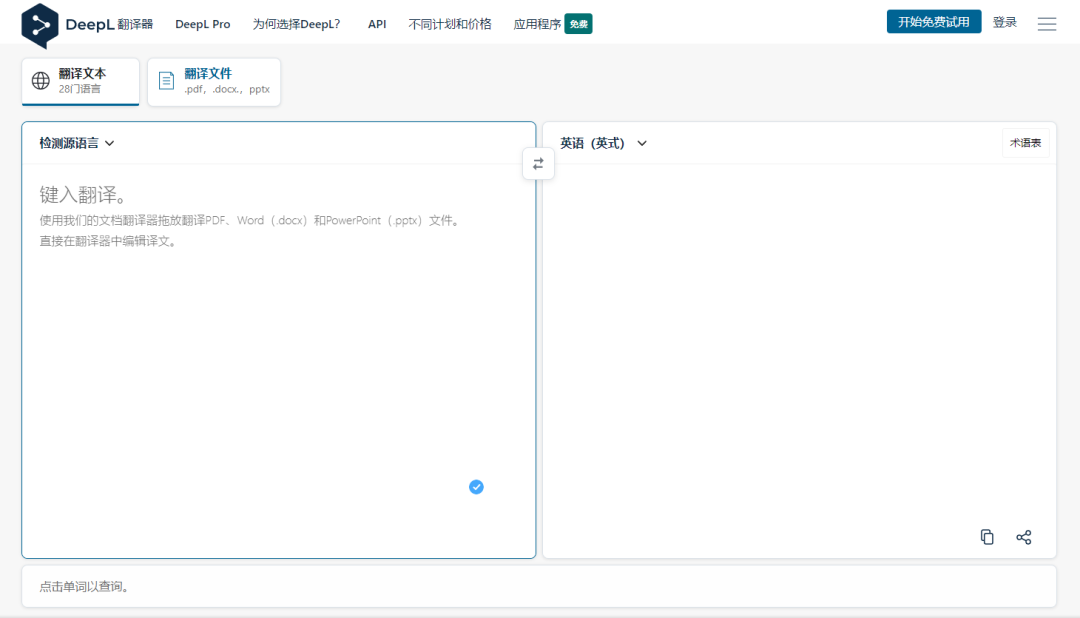Open the 为何选择DeepL? menu item

296,24
